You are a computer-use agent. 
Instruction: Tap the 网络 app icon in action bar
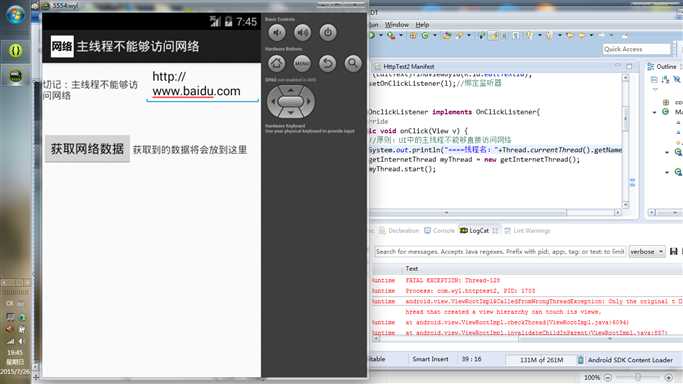point(62,46)
